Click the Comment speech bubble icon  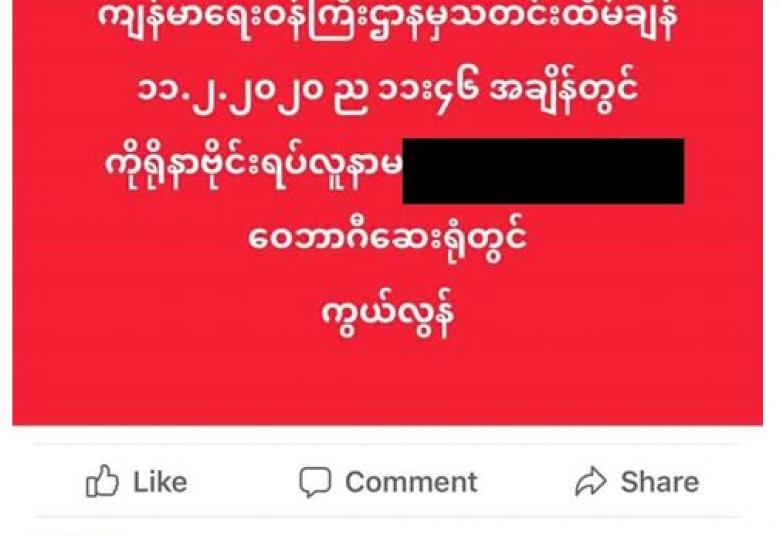point(315,482)
